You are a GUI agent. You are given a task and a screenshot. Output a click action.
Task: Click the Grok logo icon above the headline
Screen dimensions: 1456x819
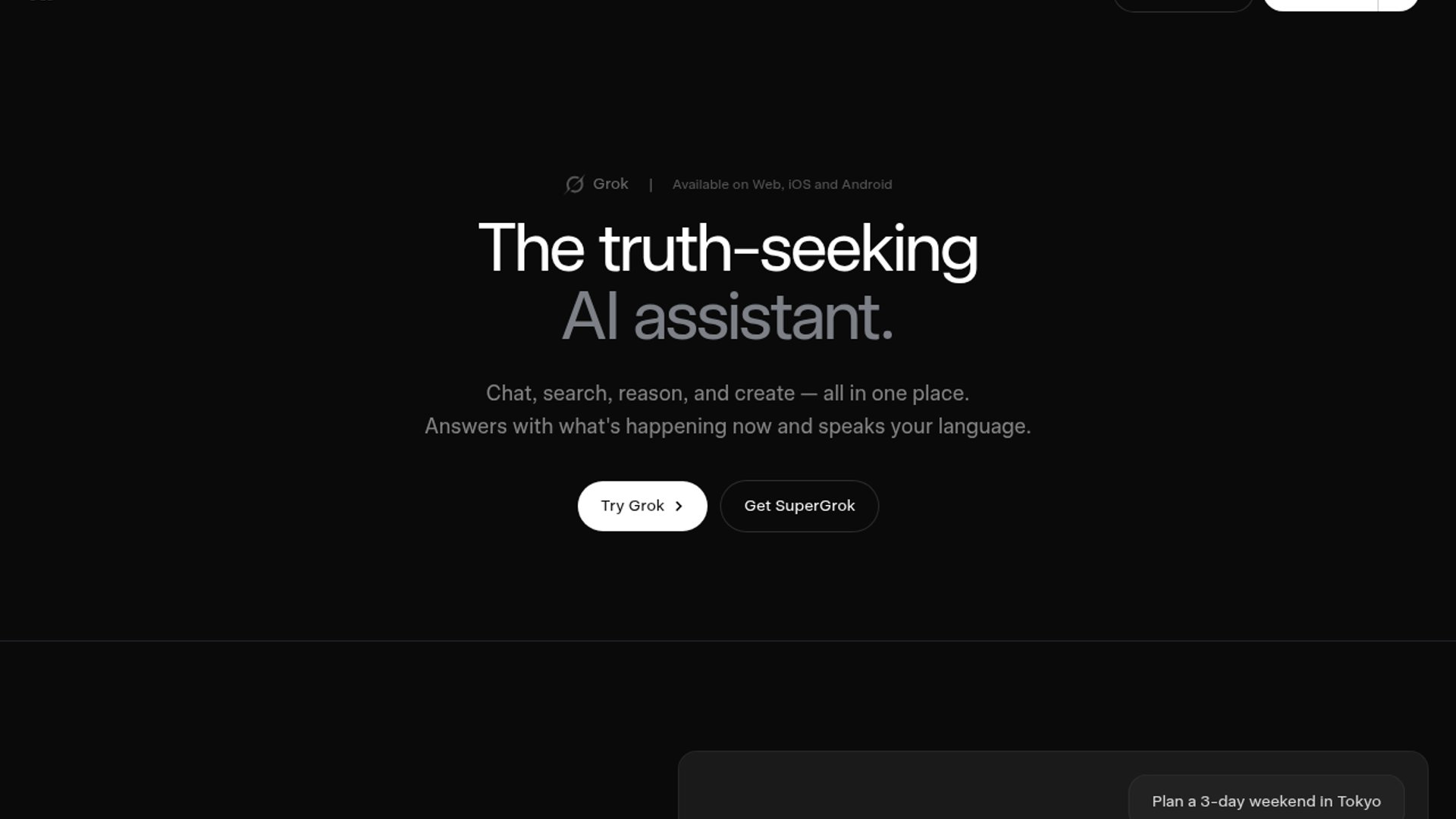(x=574, y=184)
